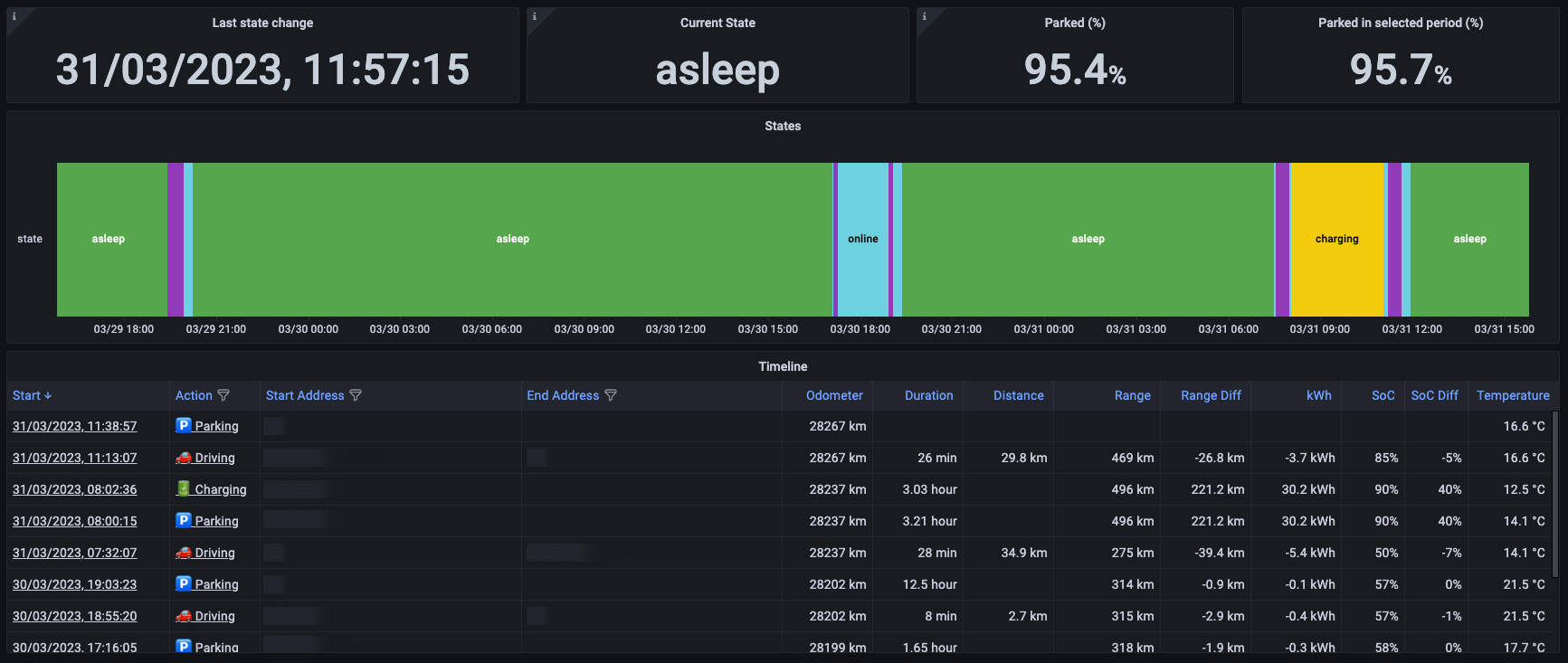Sort the table by Duration column

pyautogui.click(x=928, y=395)
